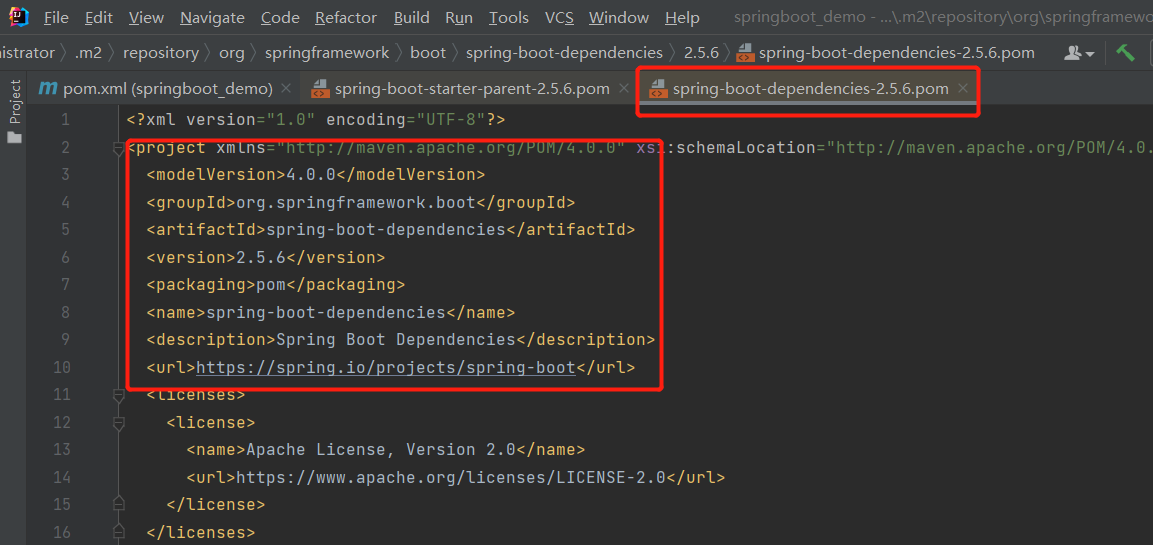Click the .m2 breadcrumb segment

[x=88, y=53]
